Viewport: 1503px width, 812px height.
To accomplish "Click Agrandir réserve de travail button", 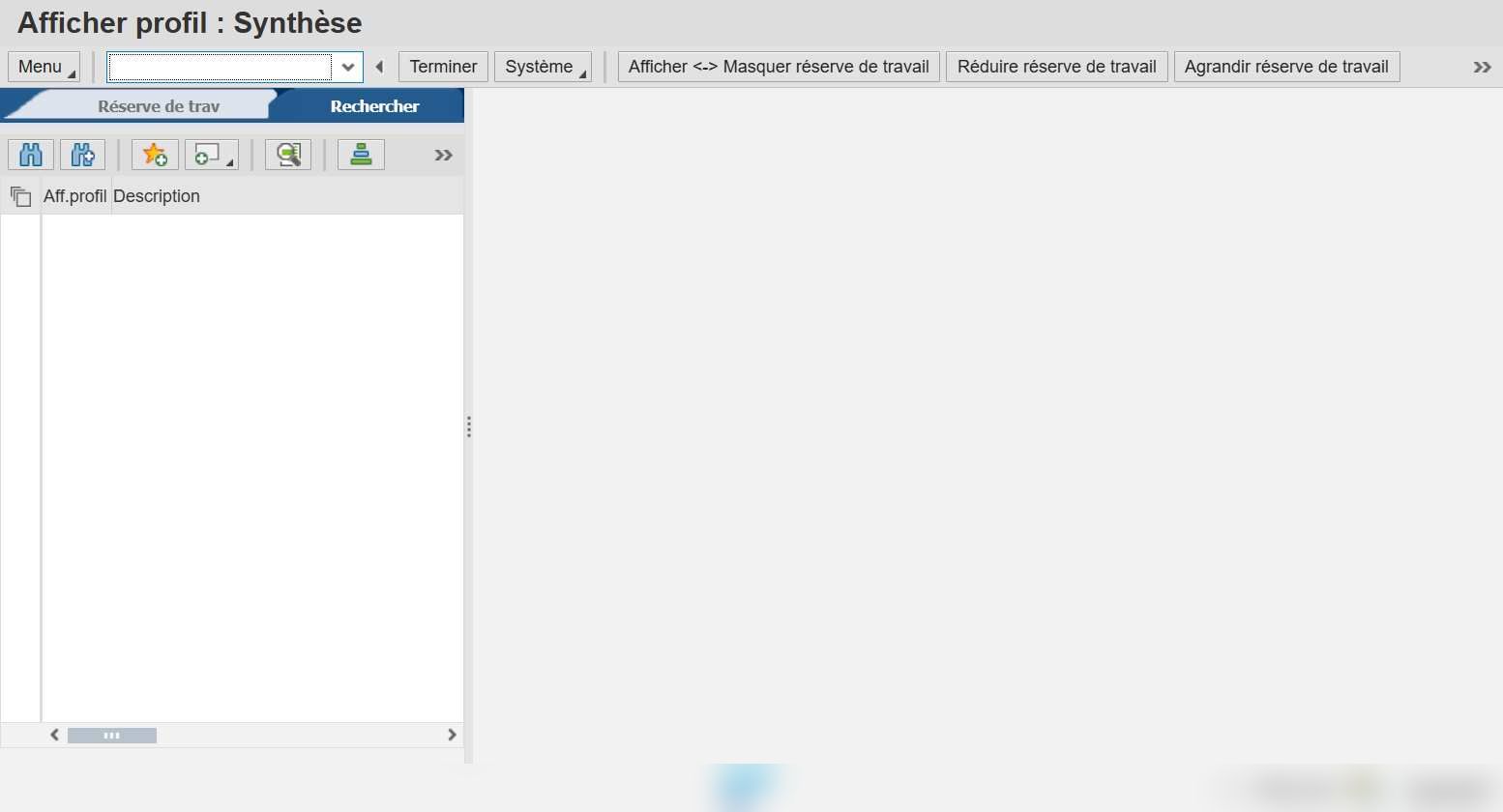I will [x=1286, y=67].
